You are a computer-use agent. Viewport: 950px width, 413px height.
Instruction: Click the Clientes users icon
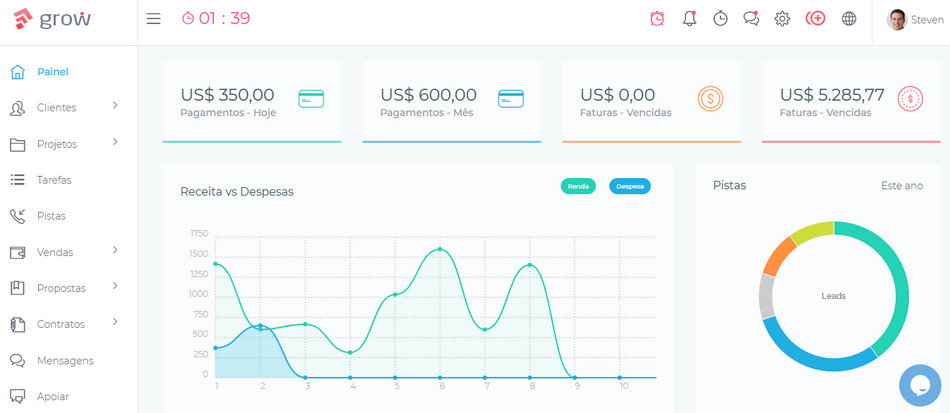point(18,108)
